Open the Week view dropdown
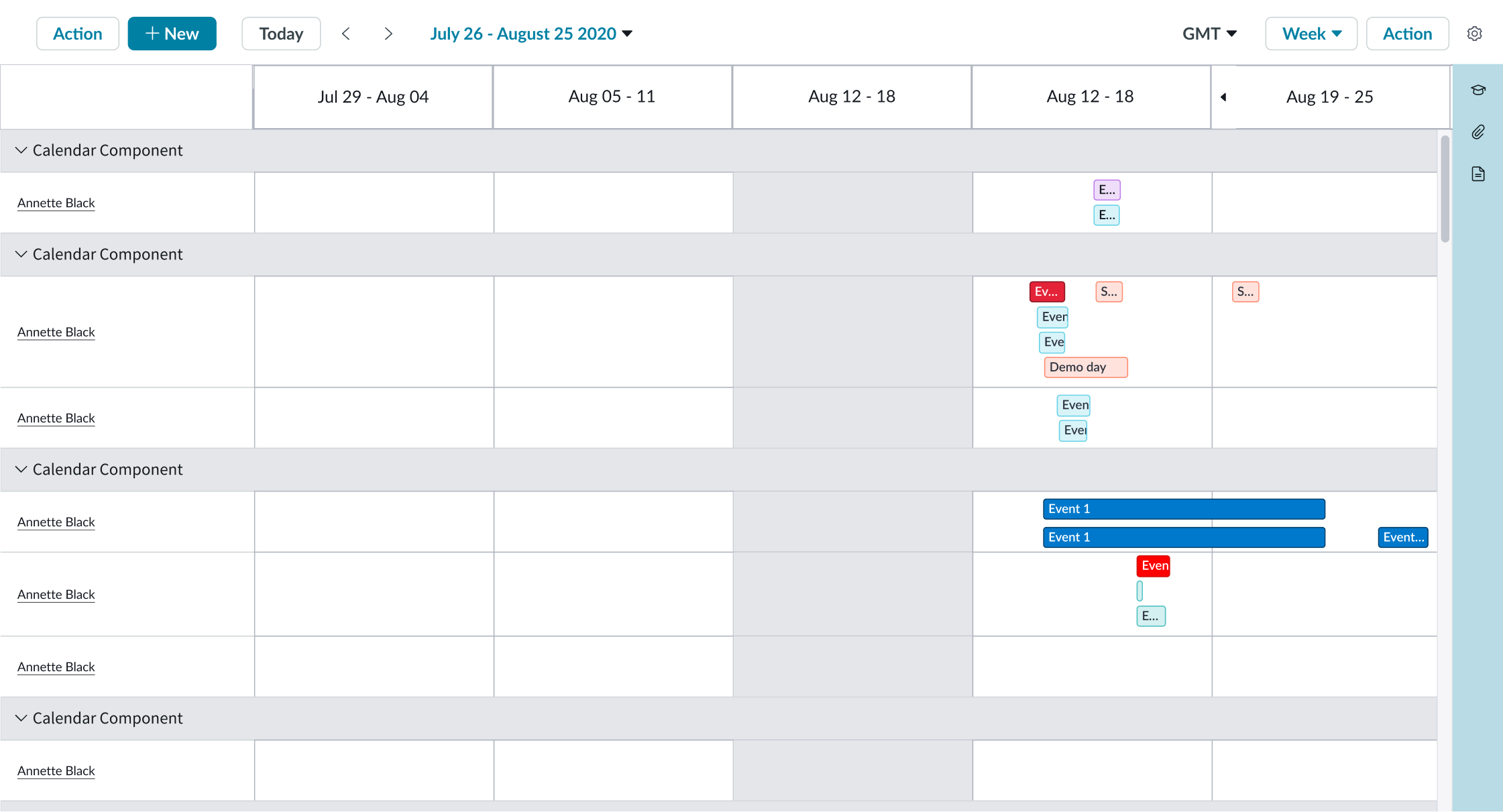Screen dimensions: 1503x812 pyautogui.click(x=1311, y=33)
